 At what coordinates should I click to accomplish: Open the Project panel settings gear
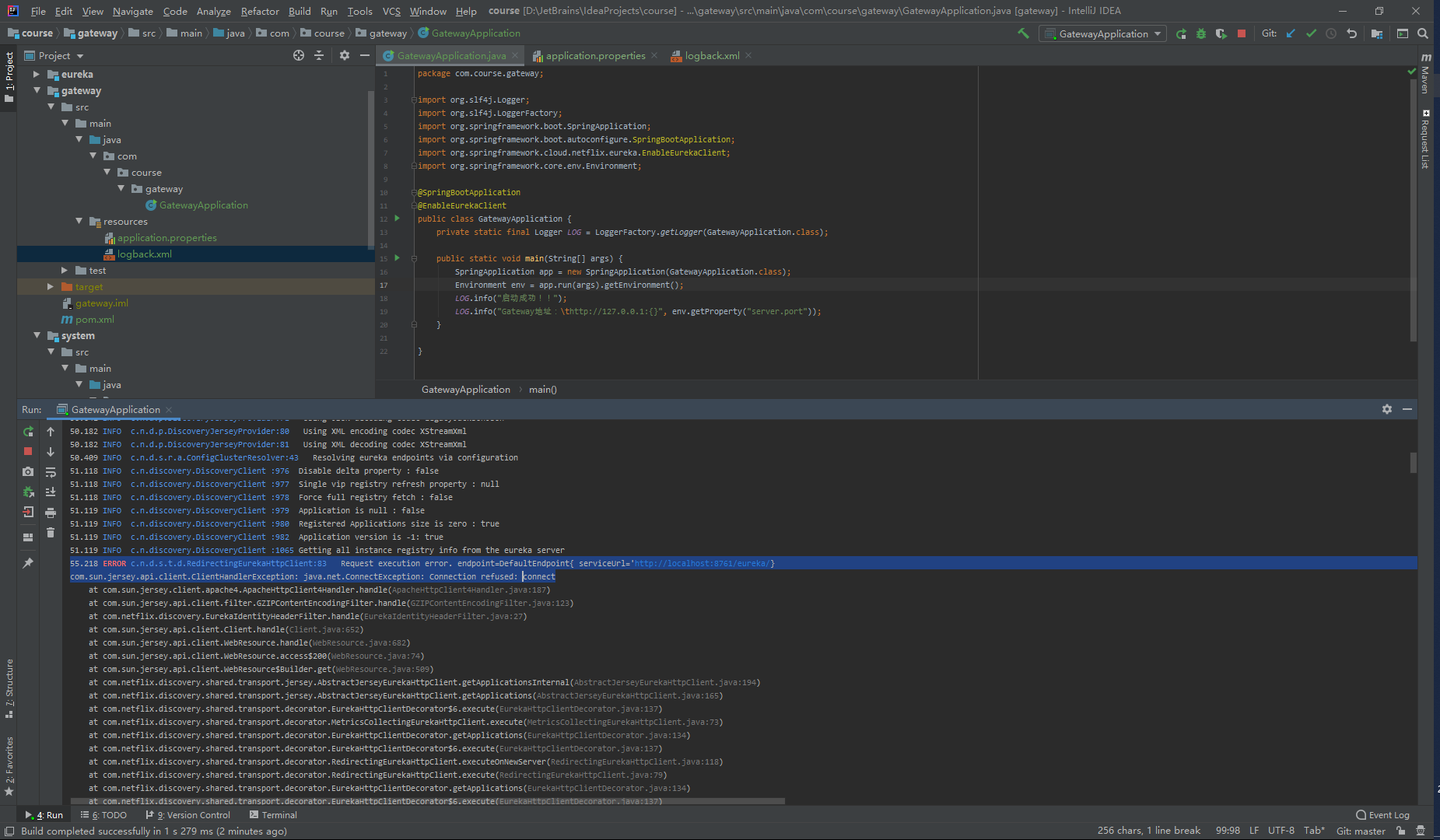point(345,55)
